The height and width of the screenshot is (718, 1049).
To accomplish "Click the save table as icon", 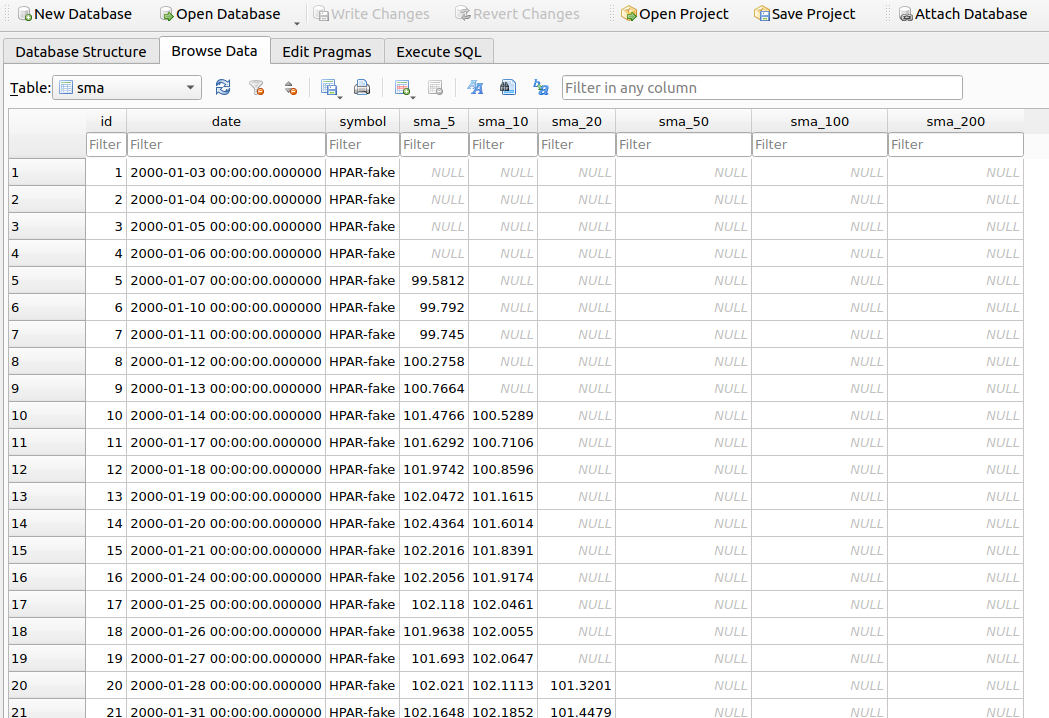I will pyautogui.click(x=329, y=88).
